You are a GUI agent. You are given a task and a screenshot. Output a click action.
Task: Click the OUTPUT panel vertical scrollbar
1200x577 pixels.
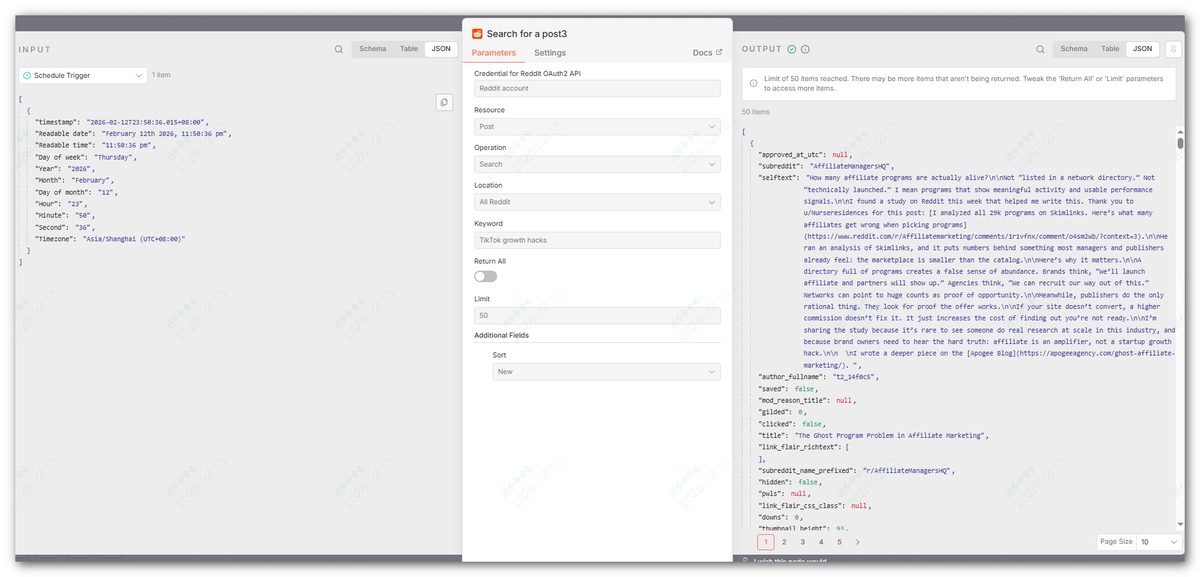1180,143
